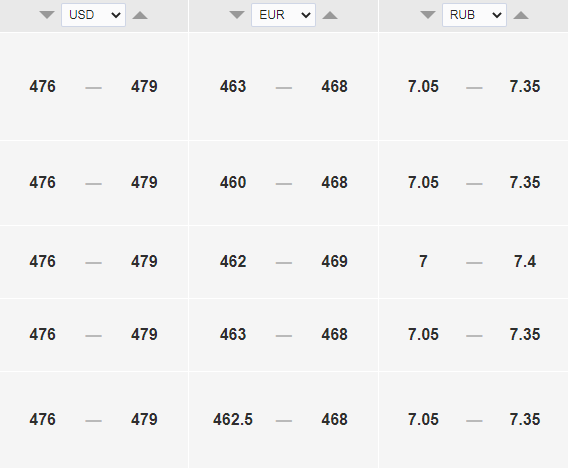568x468 pixels.
Task: Select the 462.5 EUR buy rate
Action: pos(233,419)
